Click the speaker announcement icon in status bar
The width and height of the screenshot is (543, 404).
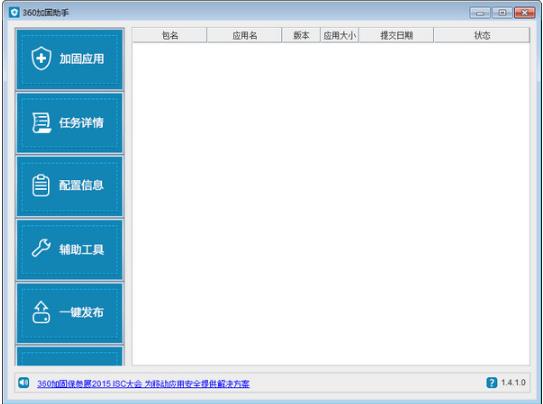click(24, 383)
